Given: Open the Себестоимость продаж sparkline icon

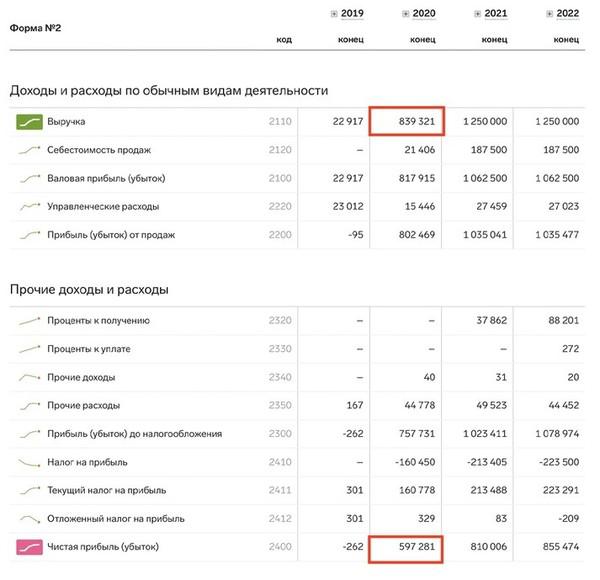Looking at the screenshot, I should pos(29,150).
